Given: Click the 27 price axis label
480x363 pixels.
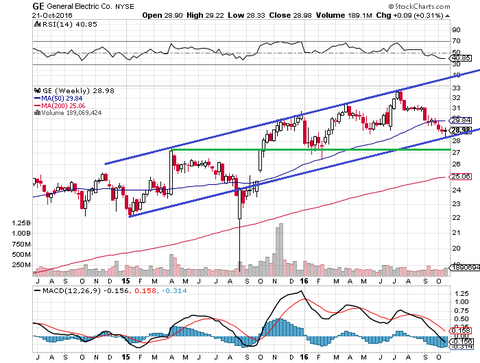Looking at the screenshot, I should tap(456, 153).
